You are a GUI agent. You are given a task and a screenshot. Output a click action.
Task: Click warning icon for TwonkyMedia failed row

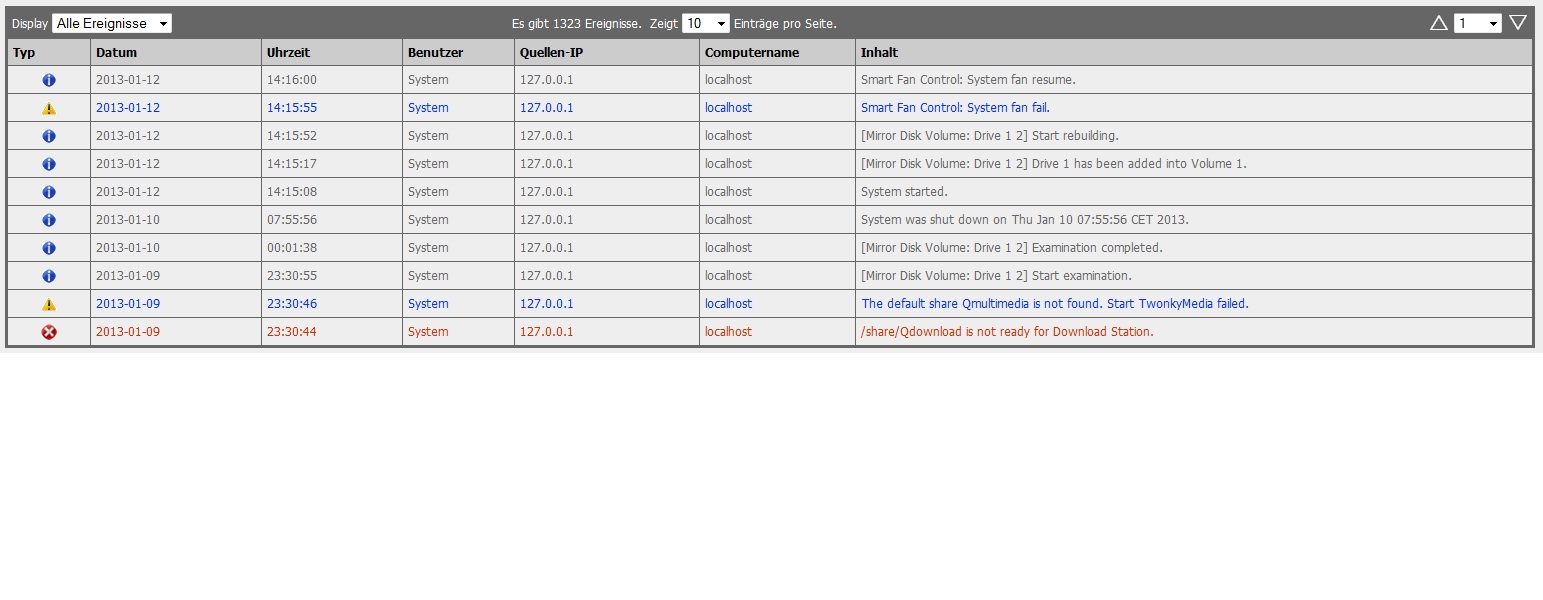[x=49, y=304]
